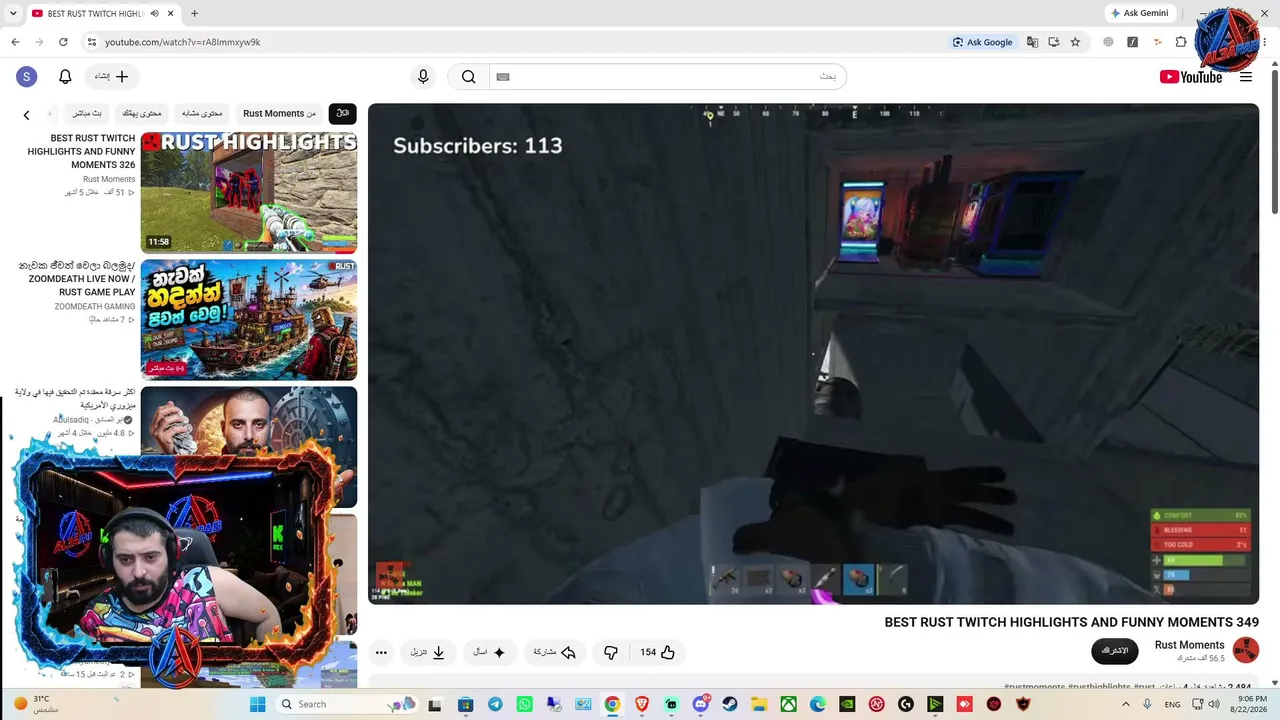Open the weather widget showing 31°C
This screenshot has width=1280, height=720.
[x=37, y=704]
